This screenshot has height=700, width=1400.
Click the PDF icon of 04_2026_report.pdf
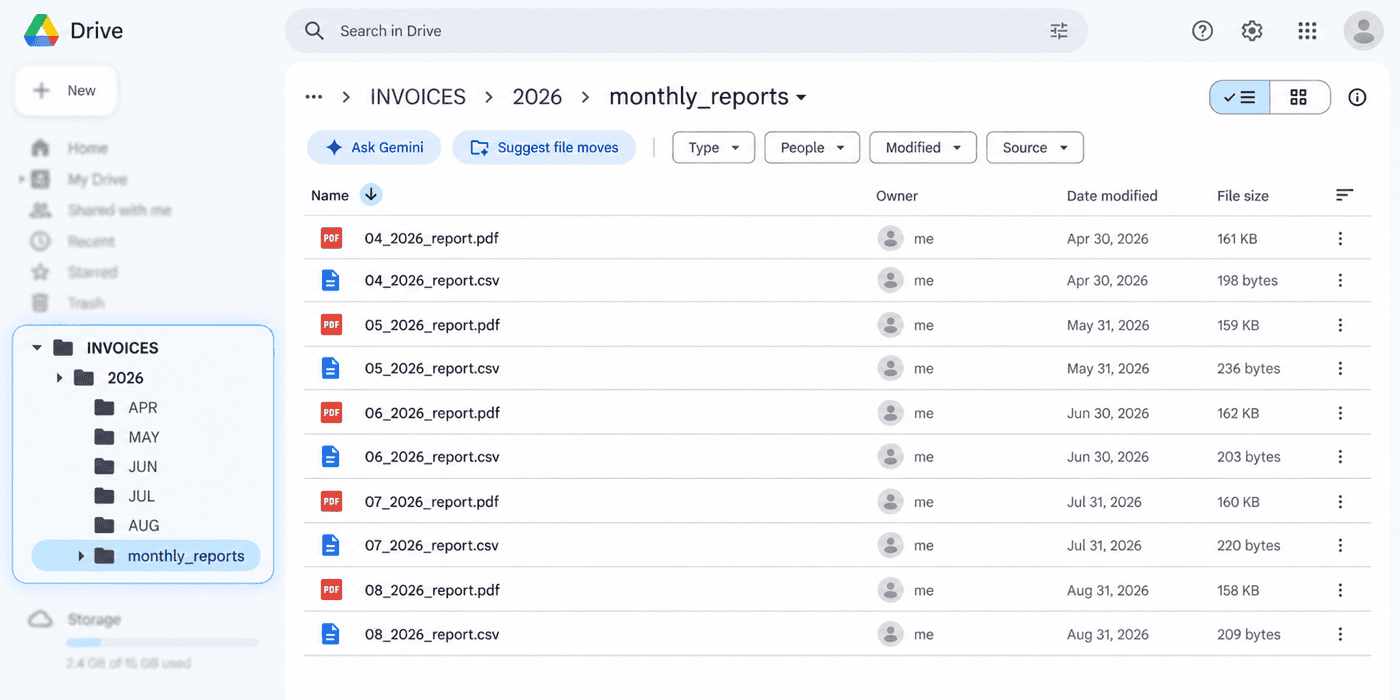click(x=331, y=238)
